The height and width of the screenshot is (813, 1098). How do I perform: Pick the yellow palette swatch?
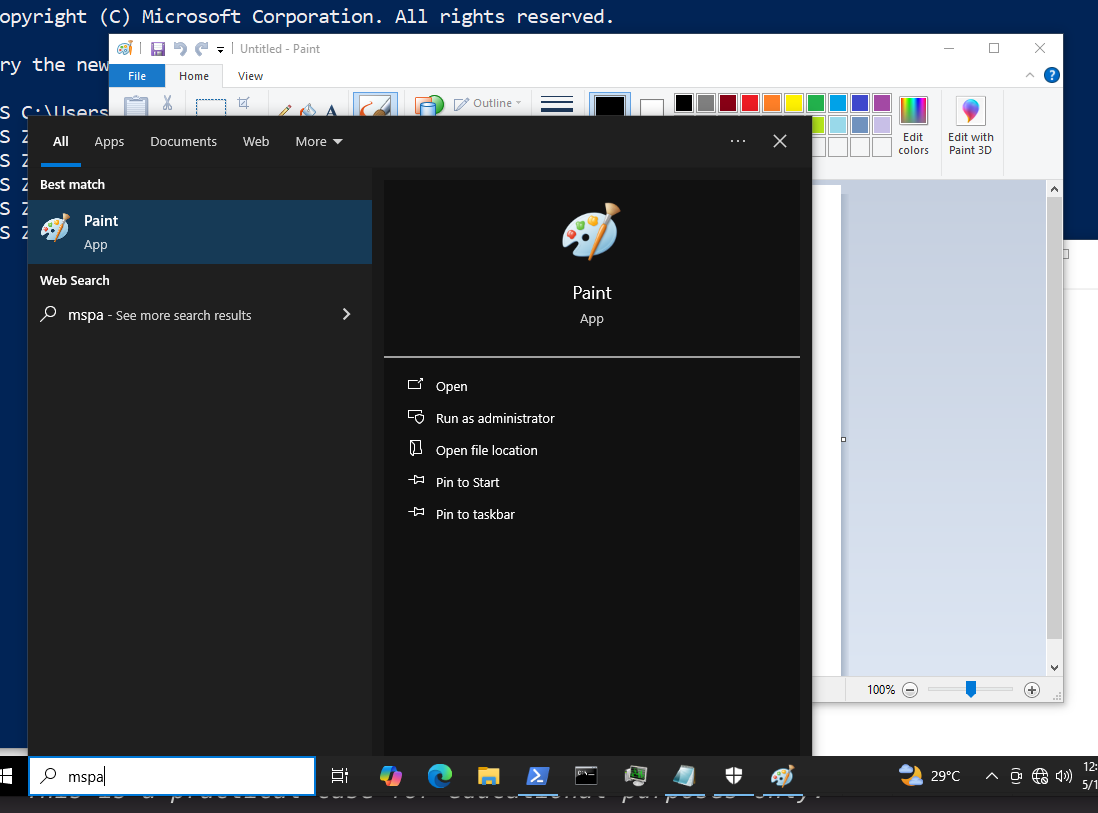pyautogui.click(x=793, y=103)
